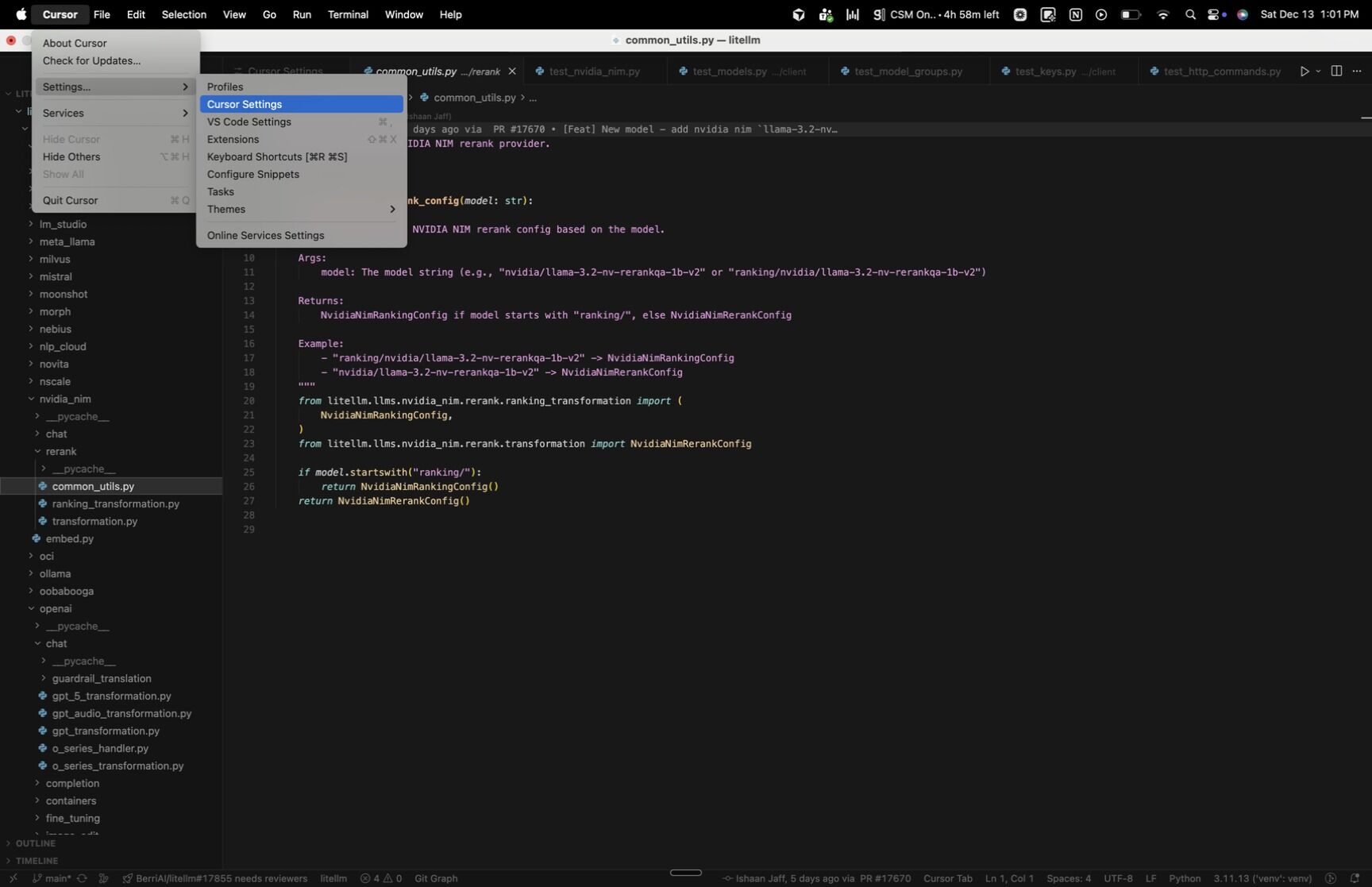This screenshot has width=1372, height=887.
Task: Click the remote window icon in status bar
Action: pos(13,878)
